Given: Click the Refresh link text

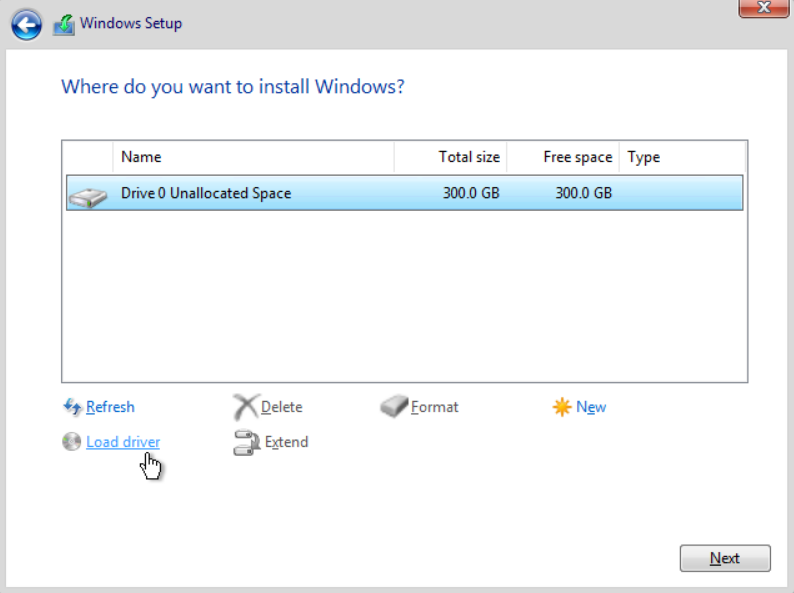Looking at the screenshot, I should pos(110,407).
